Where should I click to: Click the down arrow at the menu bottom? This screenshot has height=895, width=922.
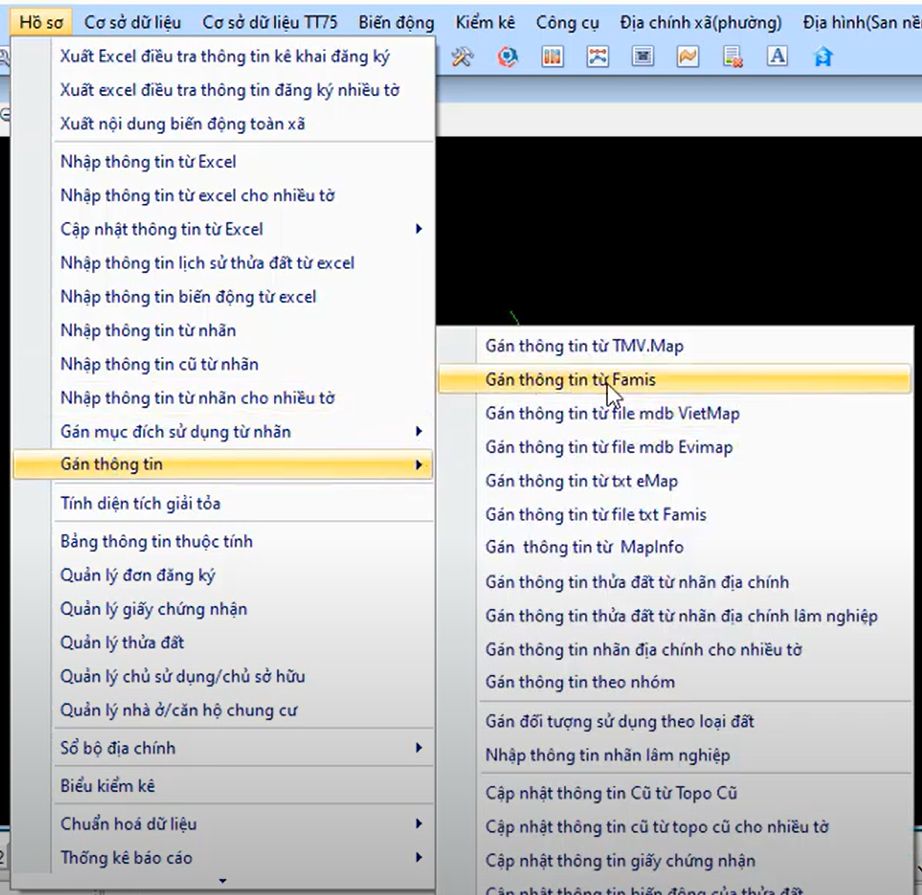click(223, 881)
